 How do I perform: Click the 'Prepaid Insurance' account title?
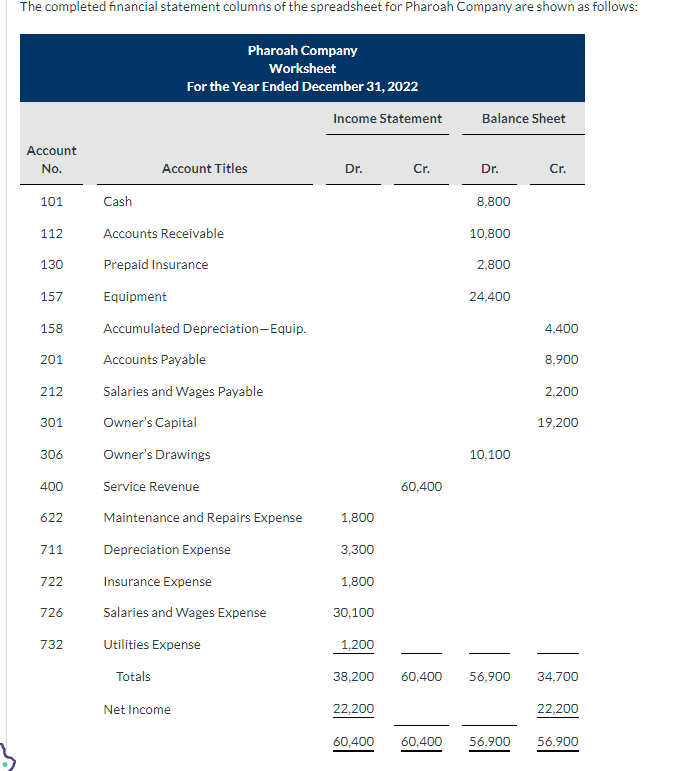tap(156, 265)
